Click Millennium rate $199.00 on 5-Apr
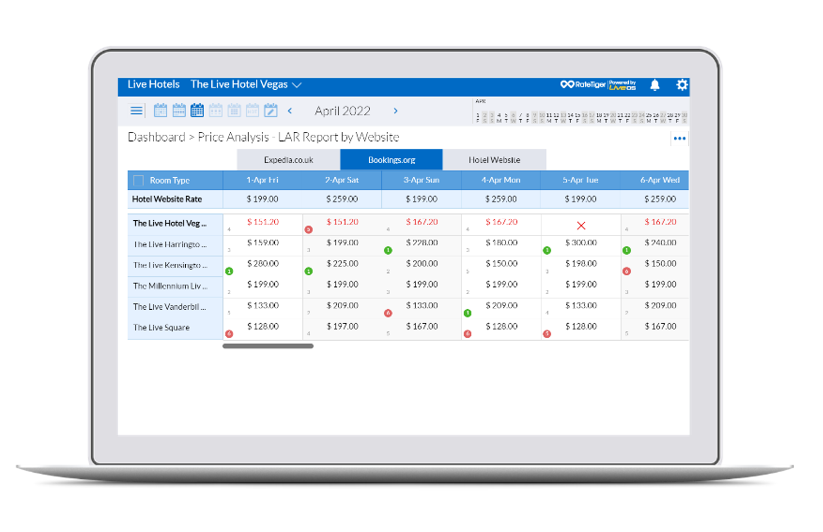Viewport: 823px width, 532px height. pyautogui.click(x=581, y=284)
